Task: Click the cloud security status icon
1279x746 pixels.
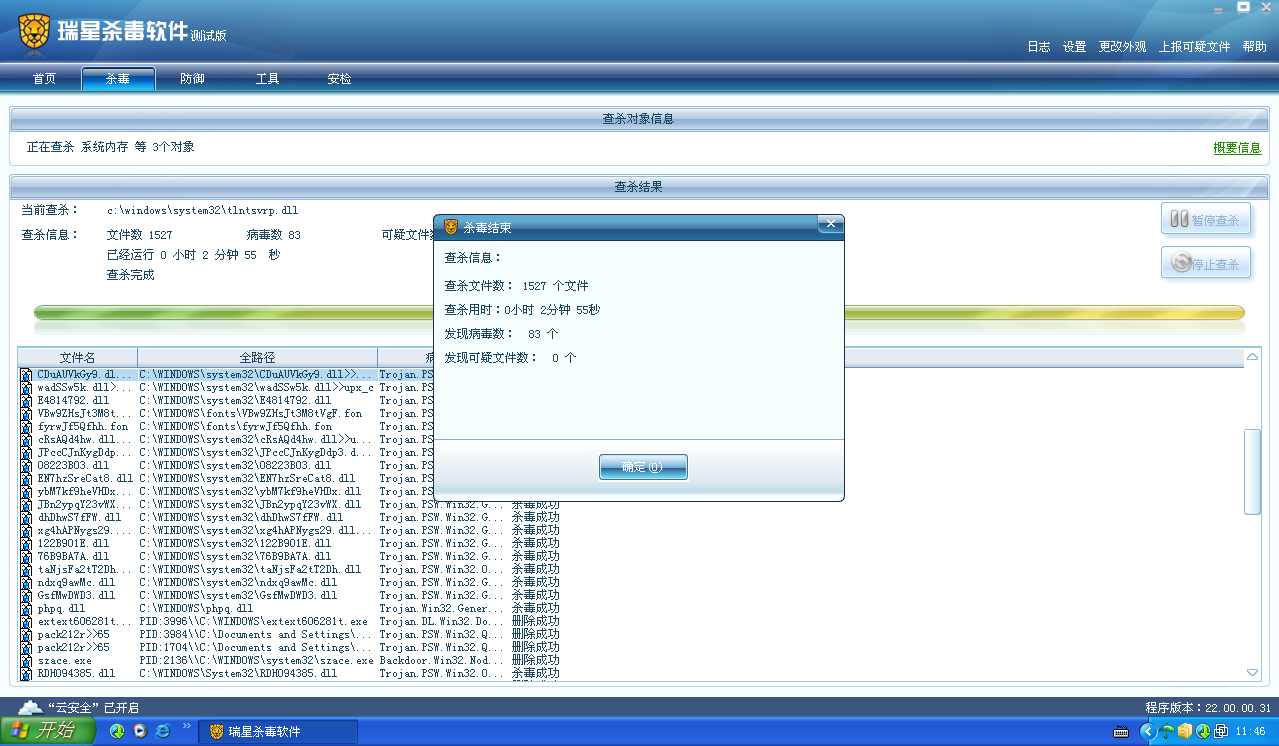Action: point(30,707)
